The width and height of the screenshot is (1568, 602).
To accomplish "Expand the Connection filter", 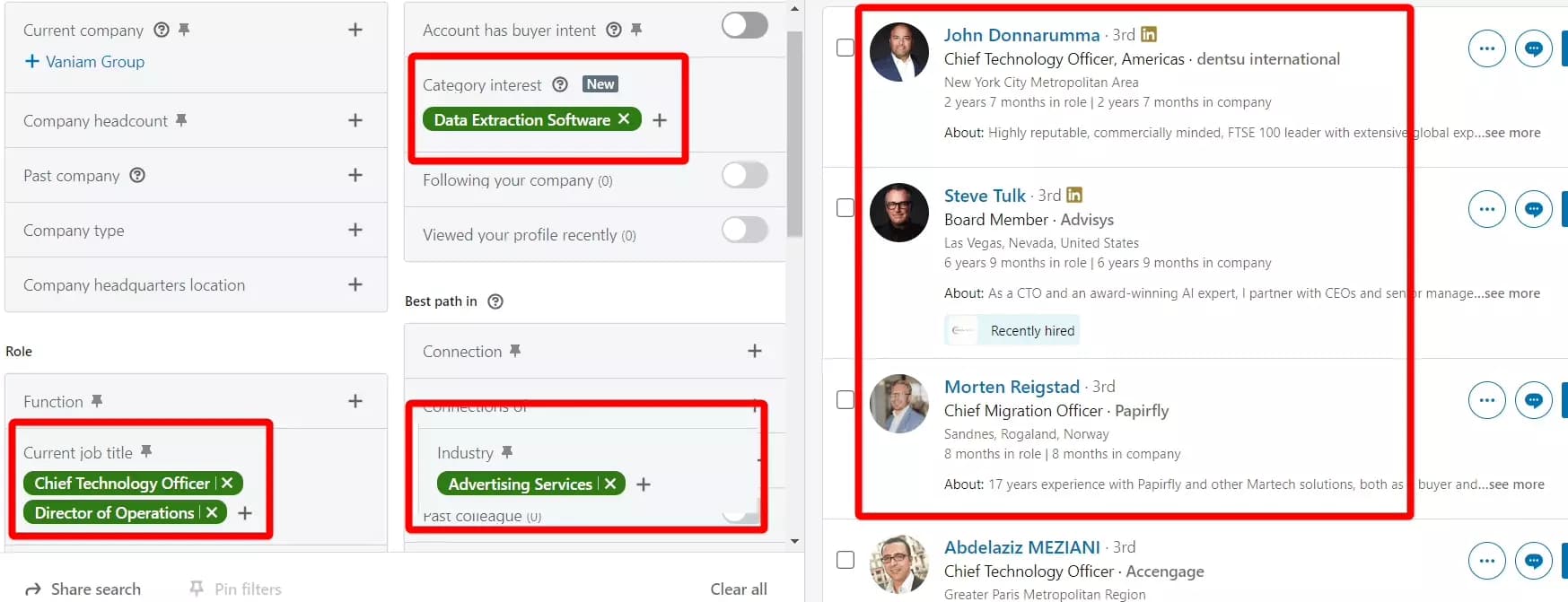I will 755,351.
